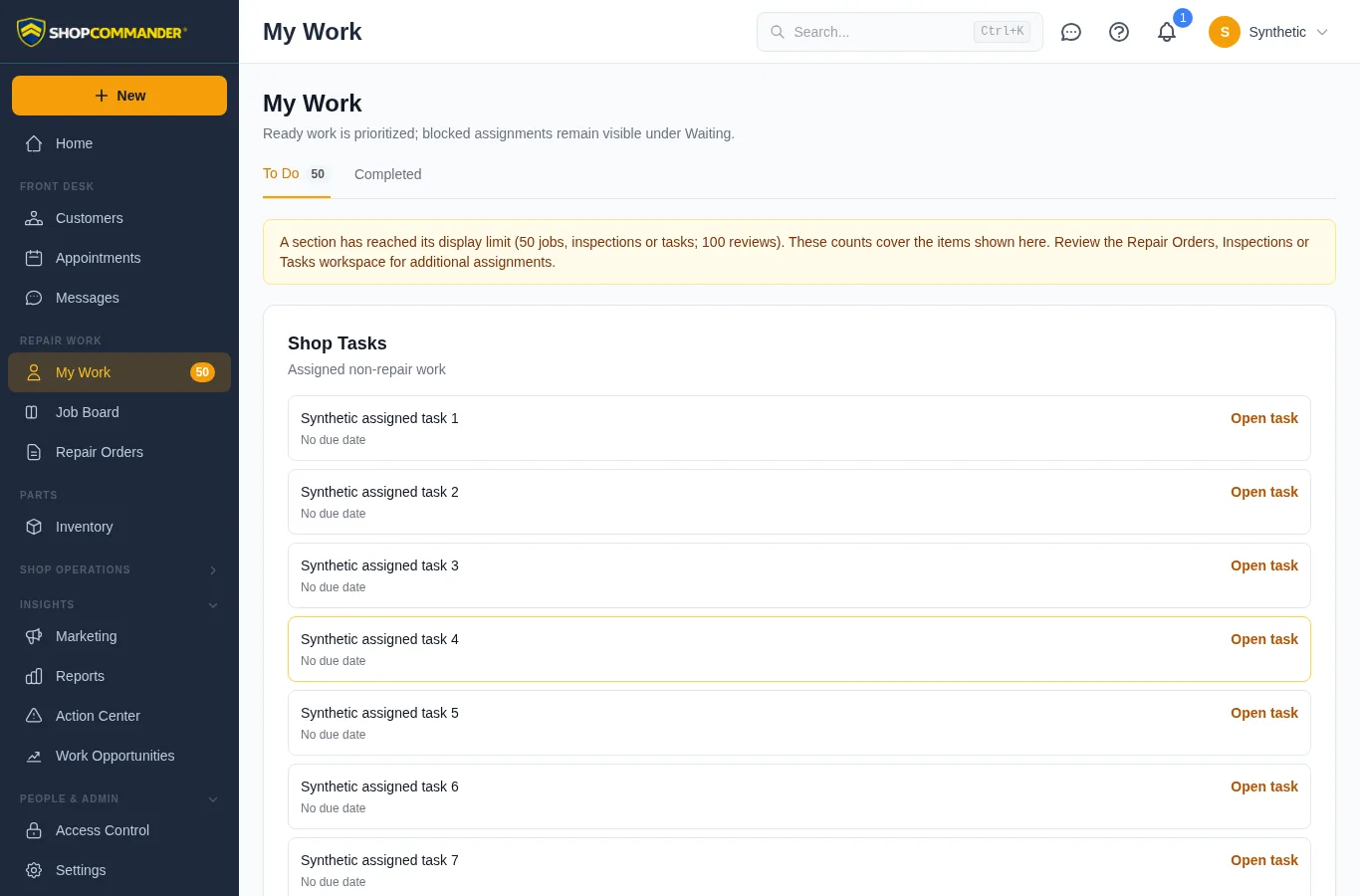Screen dimensions: 1360x896
Task: Open the notifications bell
Action: [x=1167, y=32]
